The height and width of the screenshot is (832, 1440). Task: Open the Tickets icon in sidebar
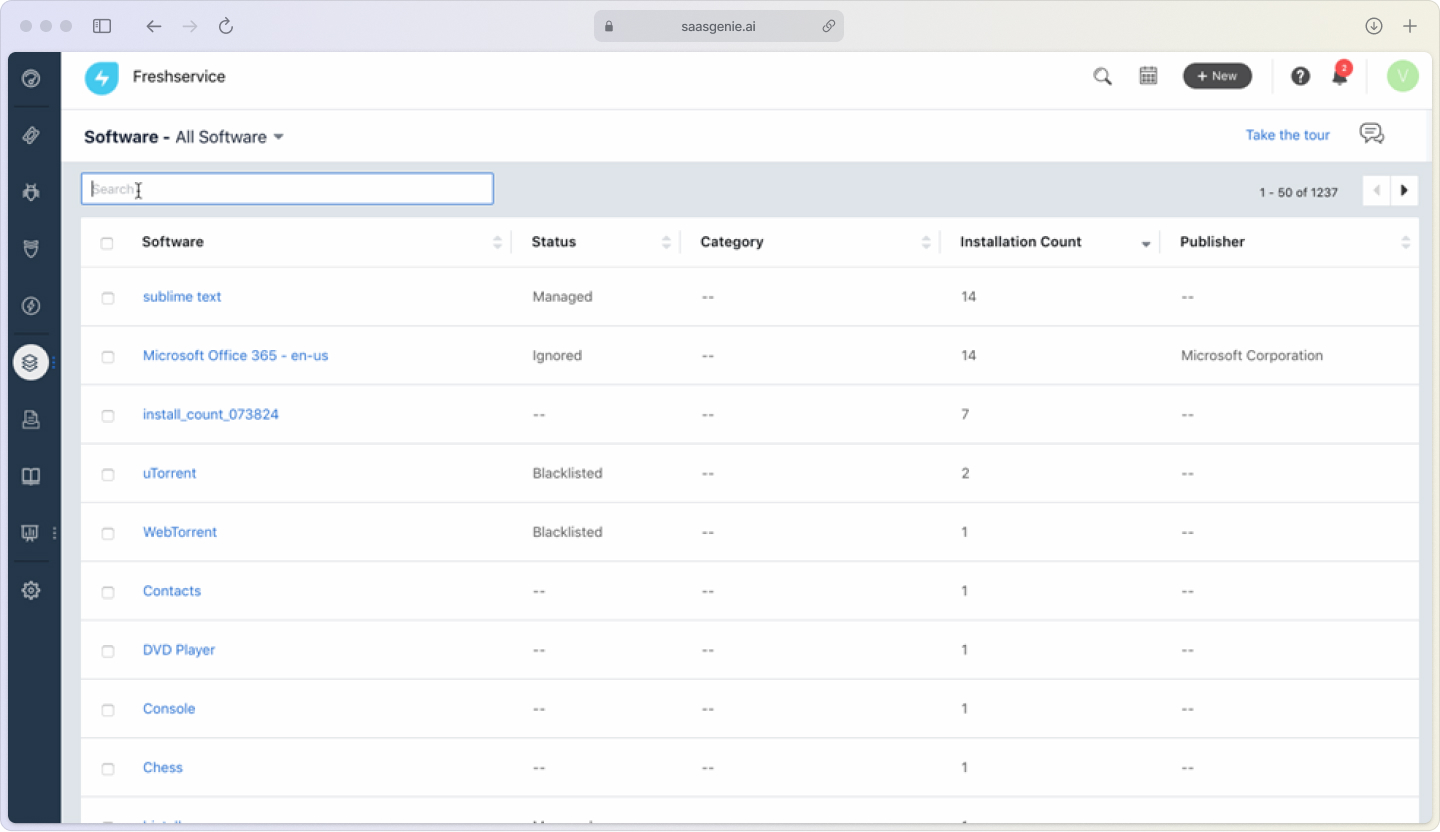click(x=31, y=135)
